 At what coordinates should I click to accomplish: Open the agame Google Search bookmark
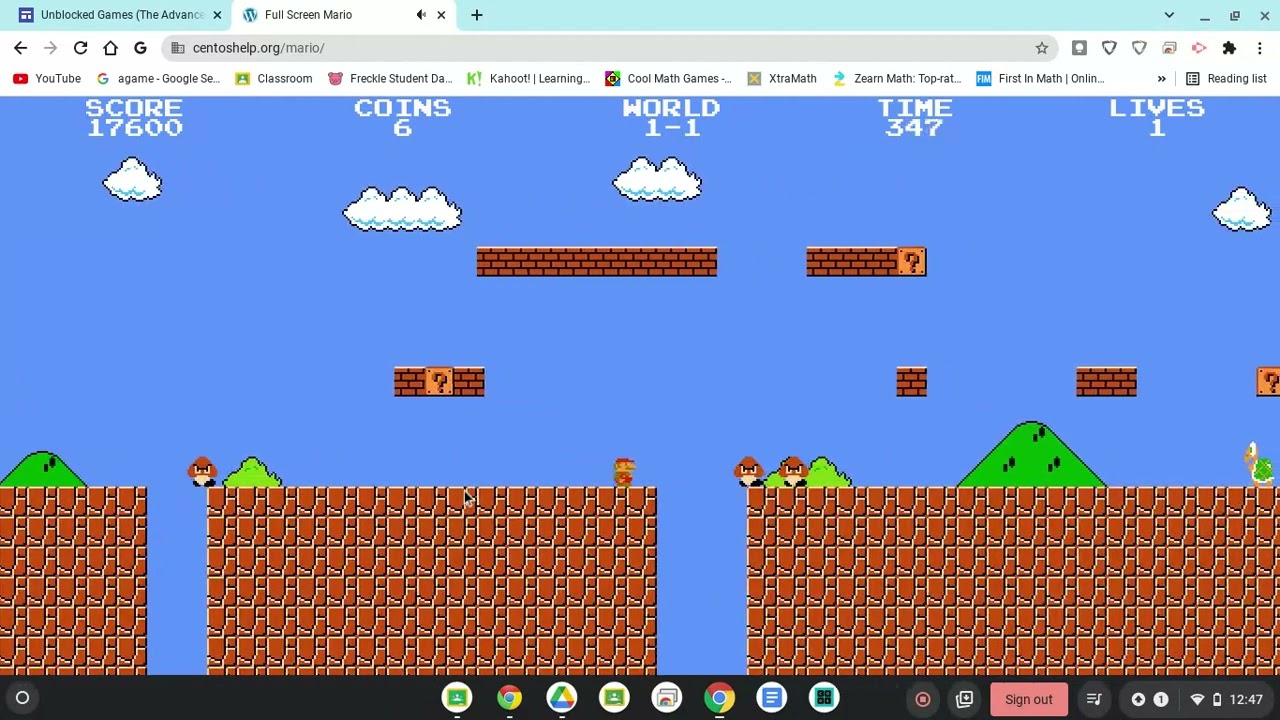[158, 79]
